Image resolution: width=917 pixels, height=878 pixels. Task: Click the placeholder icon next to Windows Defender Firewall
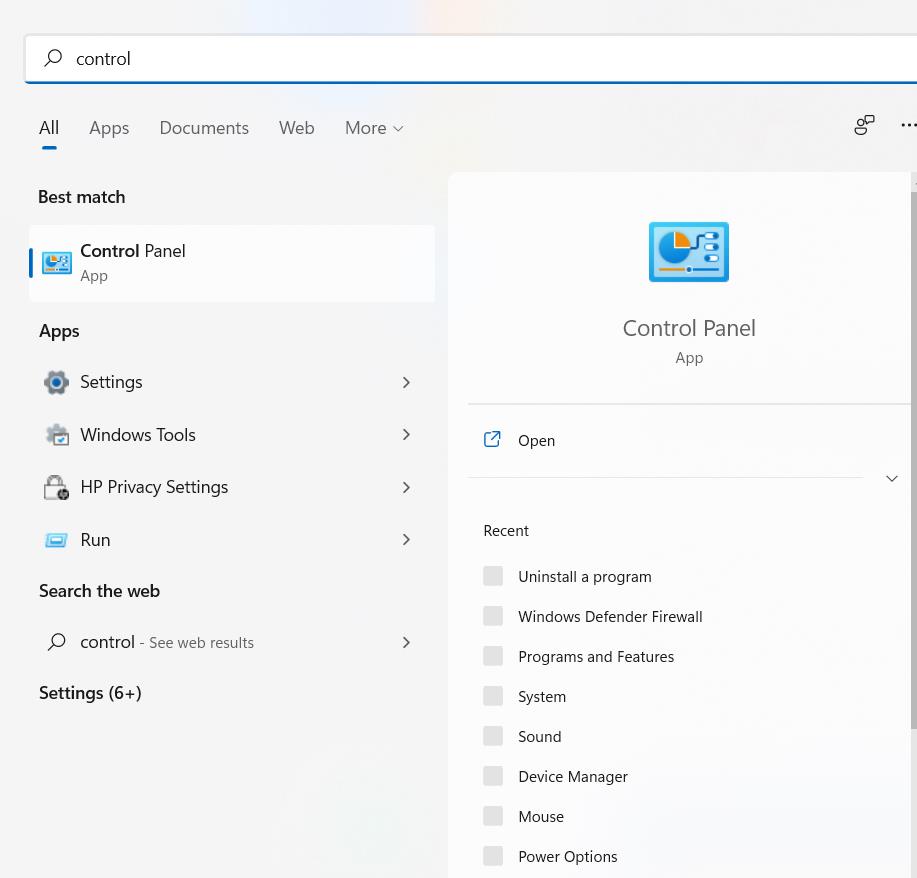coord(493,617)
